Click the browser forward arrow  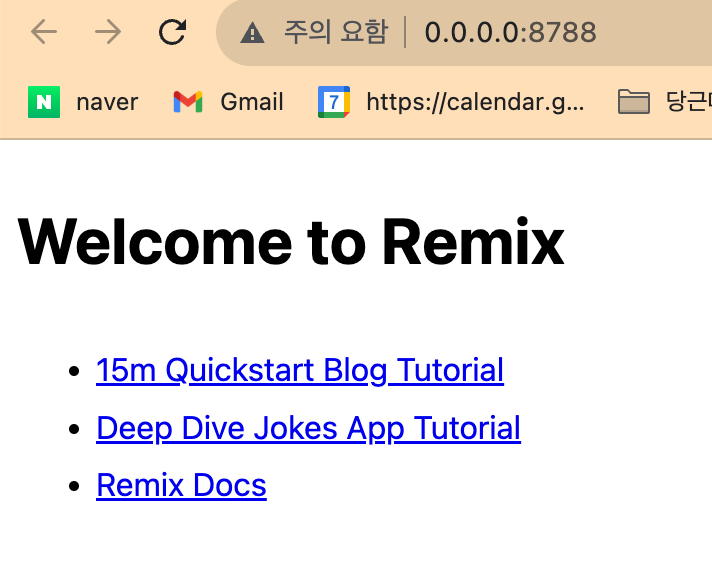108,32
